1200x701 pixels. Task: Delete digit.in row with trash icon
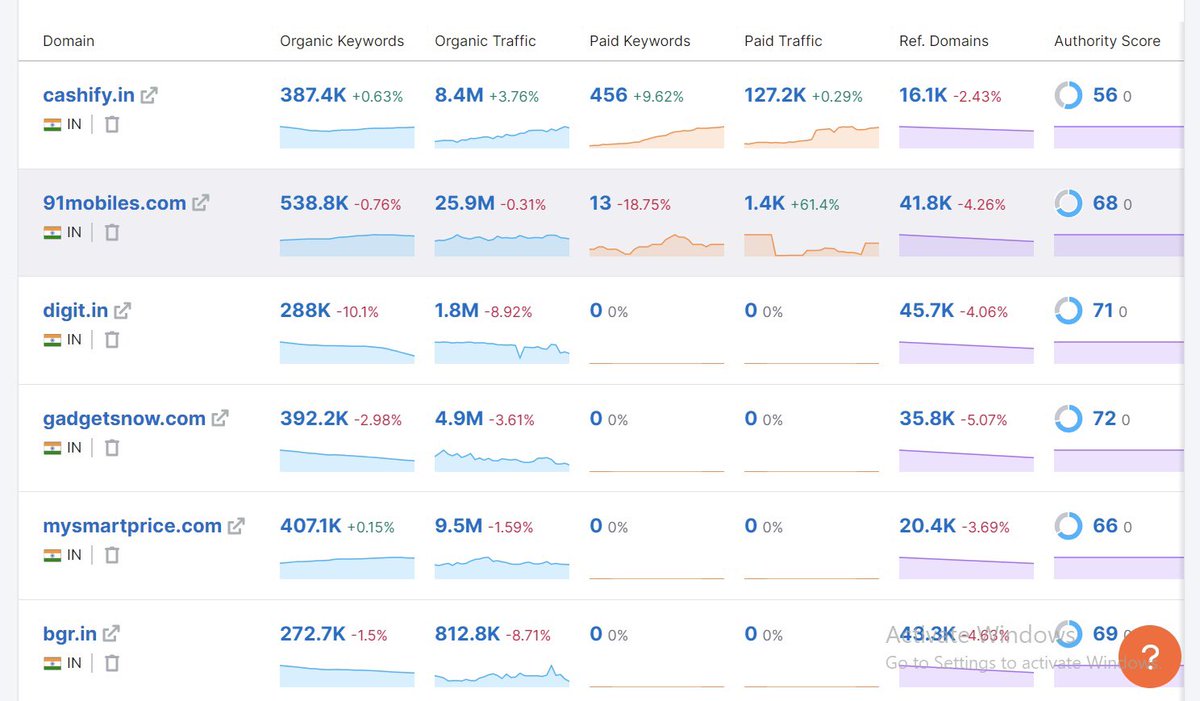click(x=112, y=340)
